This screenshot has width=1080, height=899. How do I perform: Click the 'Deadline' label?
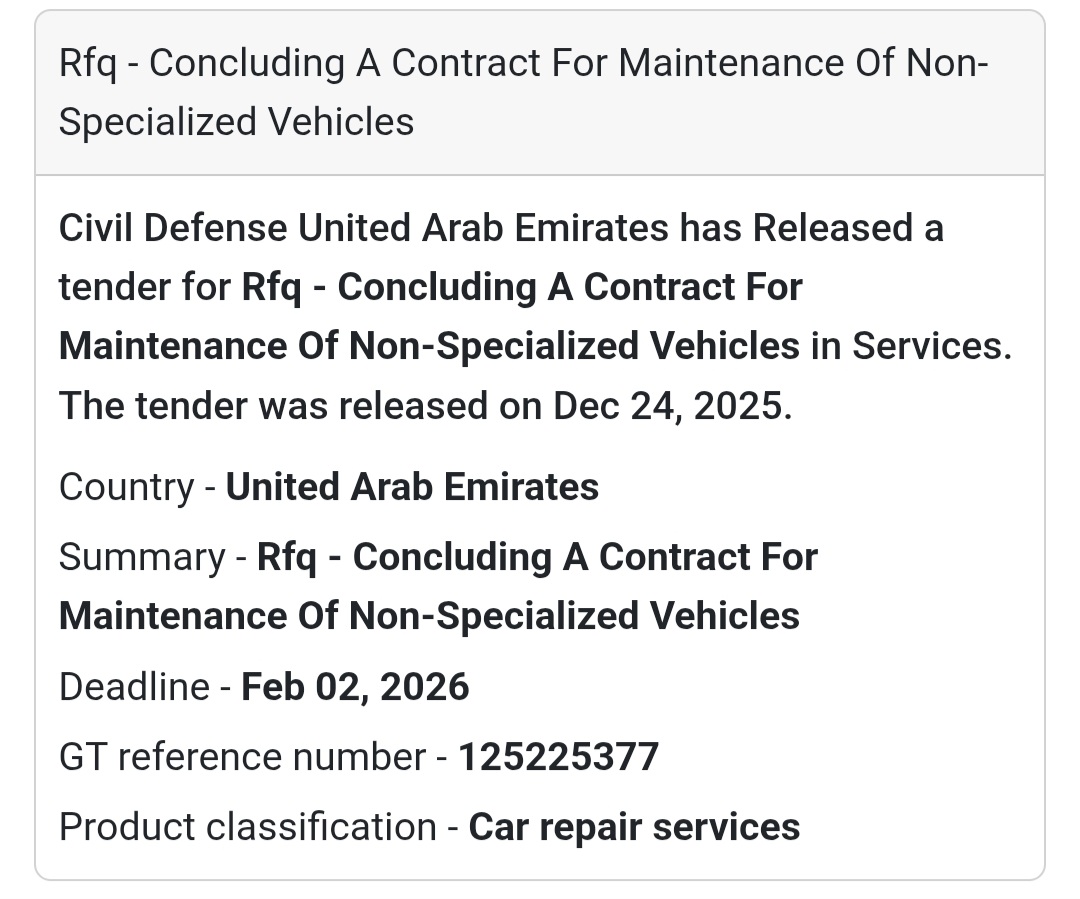pyautogui.click(x=134, y=687)
